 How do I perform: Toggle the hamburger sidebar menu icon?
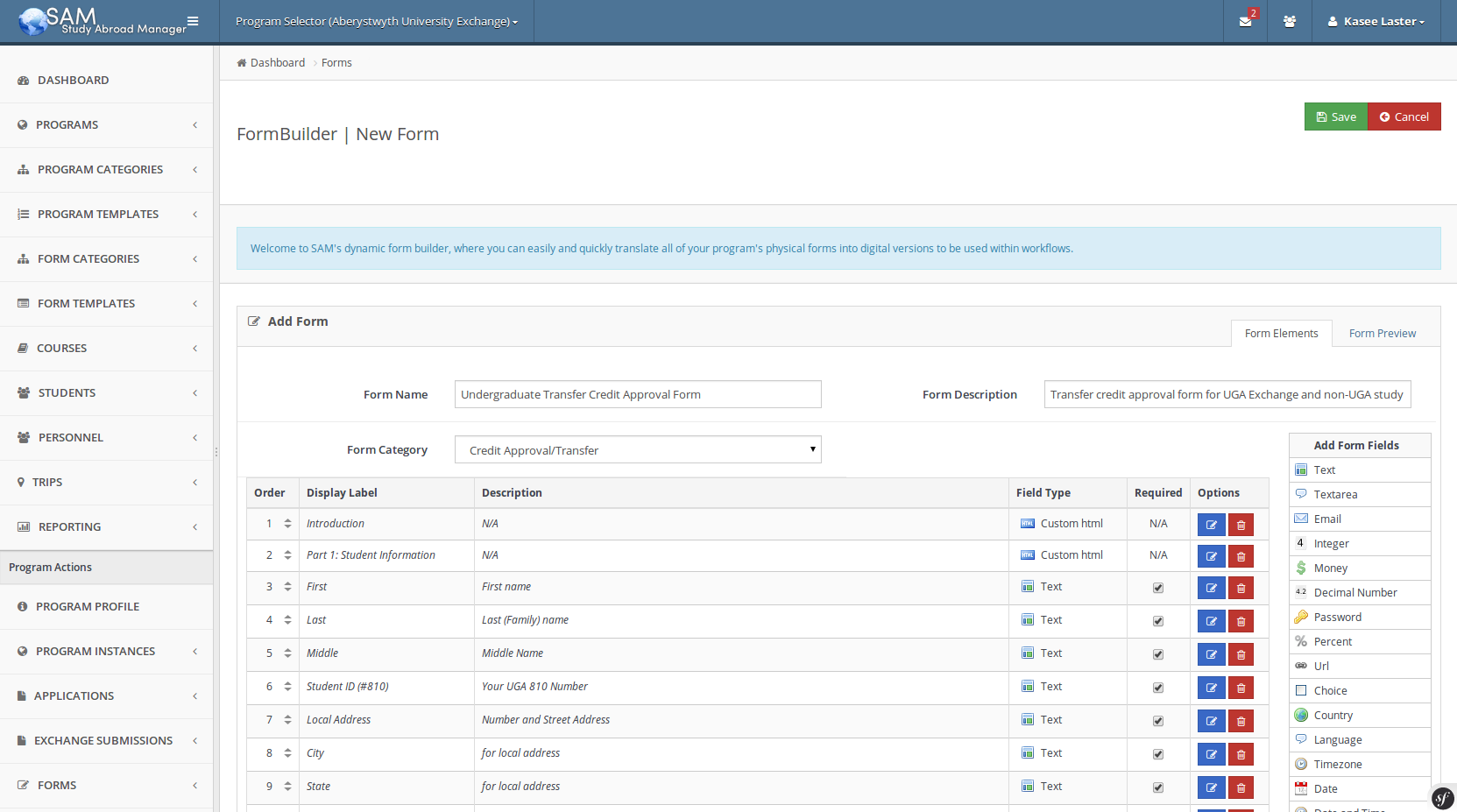click(193, 21)
